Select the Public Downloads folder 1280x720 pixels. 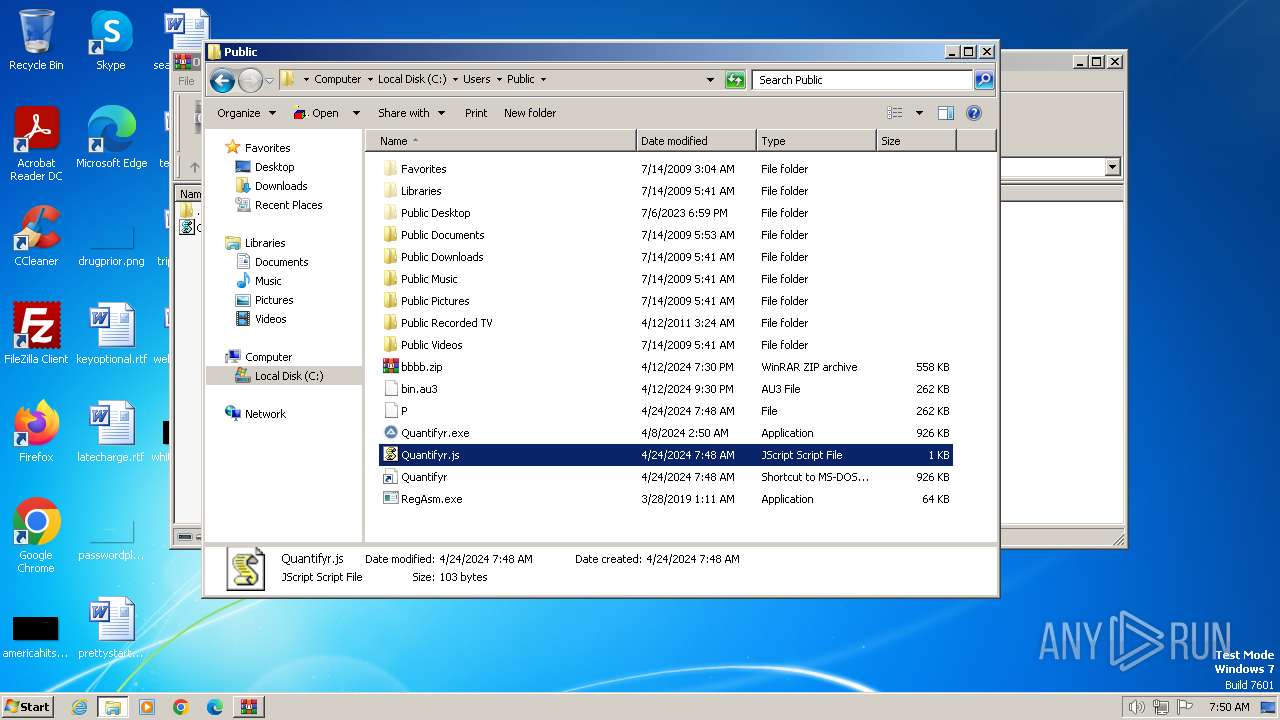pyautogui.click(x=666, y=257)
